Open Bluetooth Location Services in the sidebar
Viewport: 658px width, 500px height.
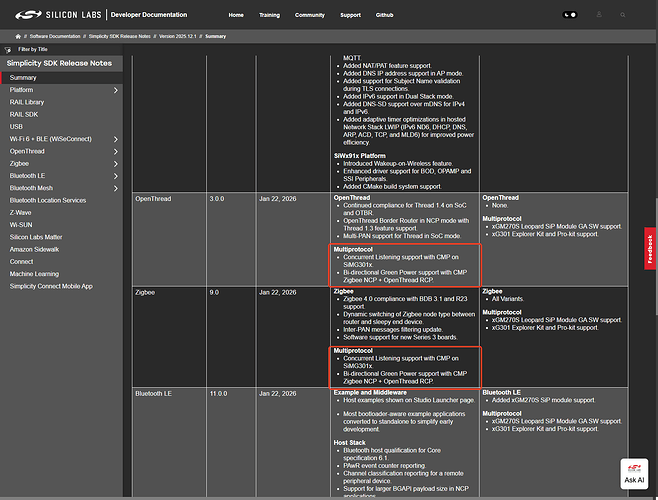[x=48, y=200]
